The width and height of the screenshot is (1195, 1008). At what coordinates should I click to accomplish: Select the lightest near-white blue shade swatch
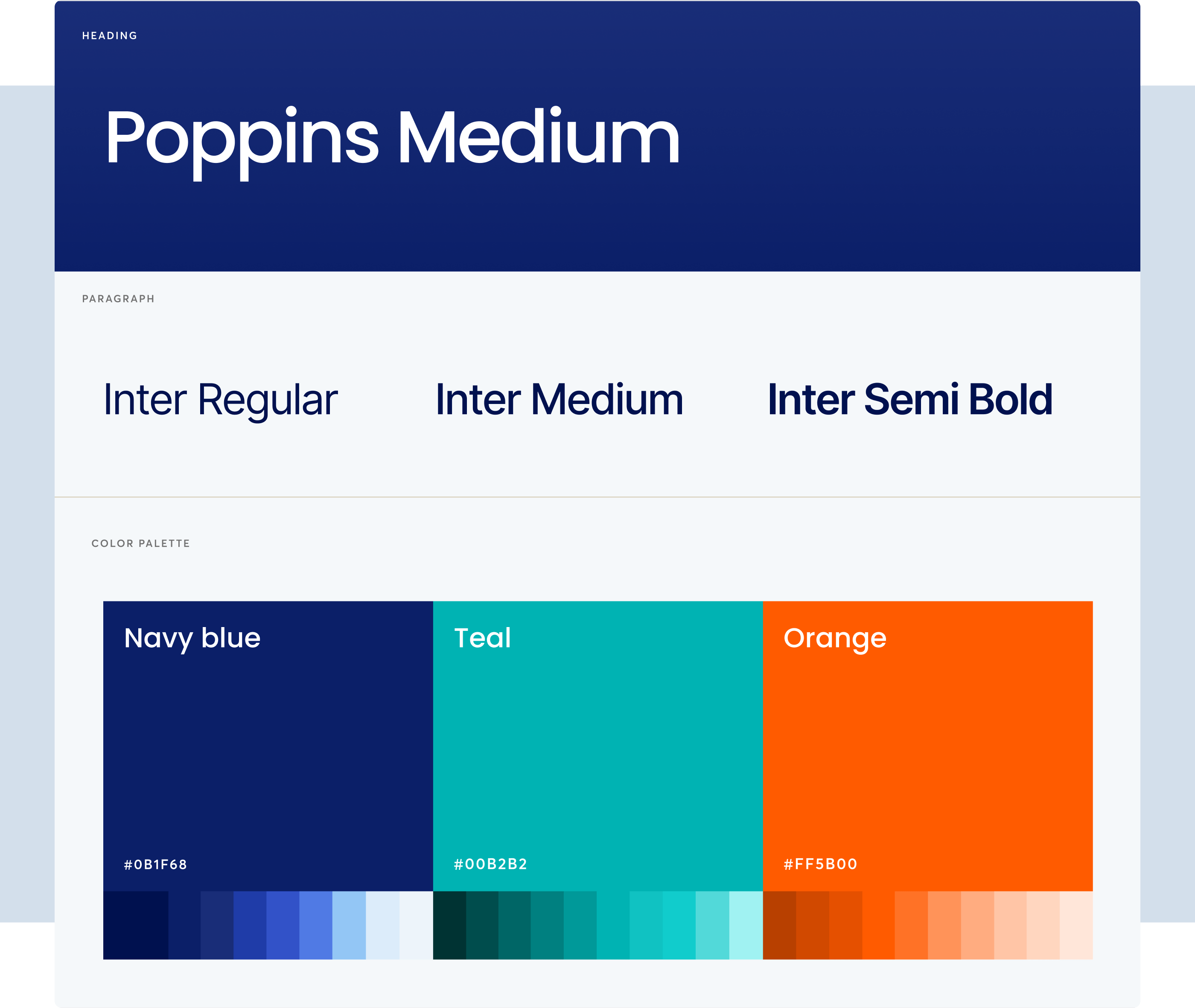pos(416,925)
